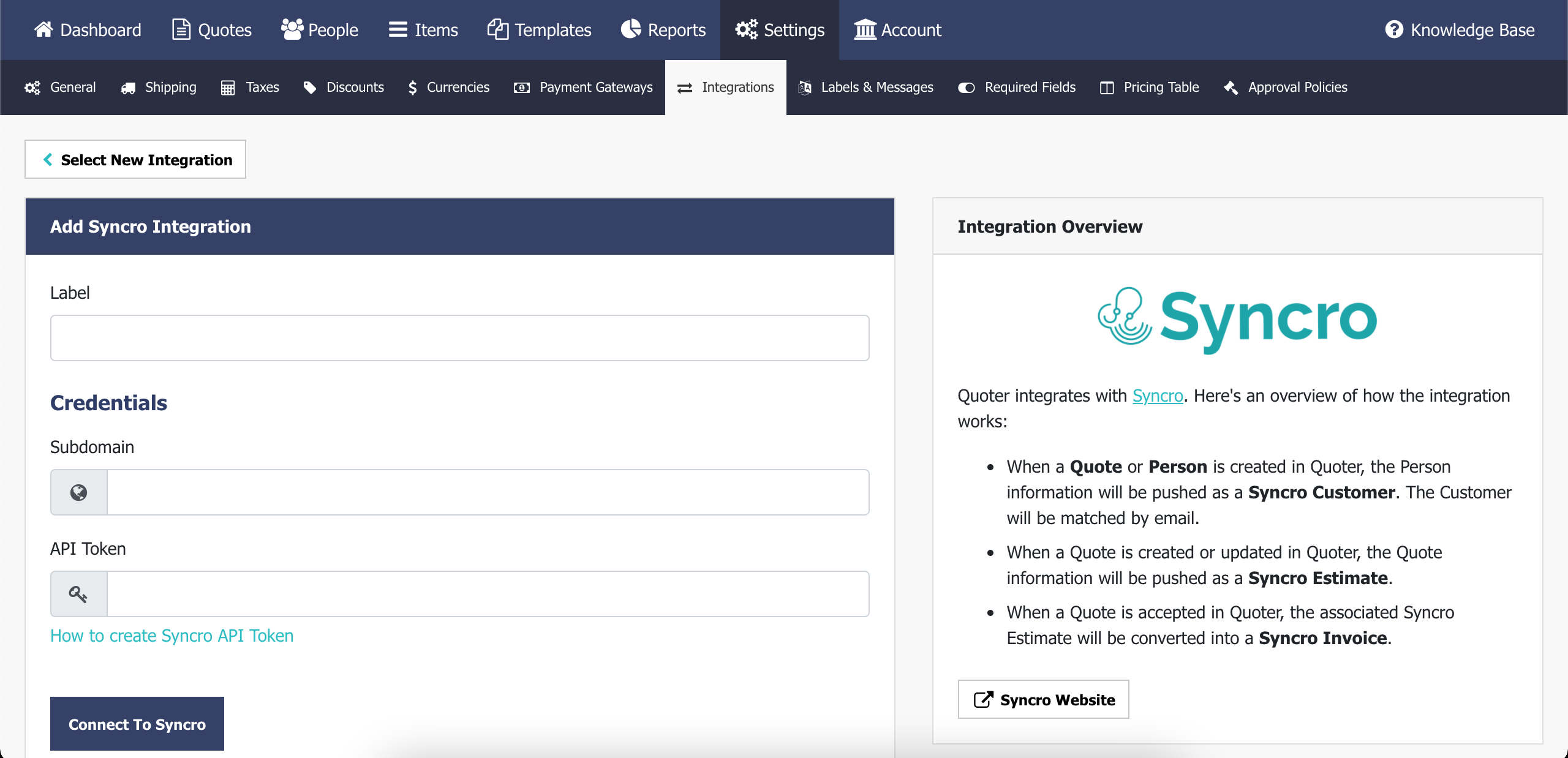Click the back chevron on Select New Integration
1568x758 pixels.
pyautogui.click(x=47, y=159)
